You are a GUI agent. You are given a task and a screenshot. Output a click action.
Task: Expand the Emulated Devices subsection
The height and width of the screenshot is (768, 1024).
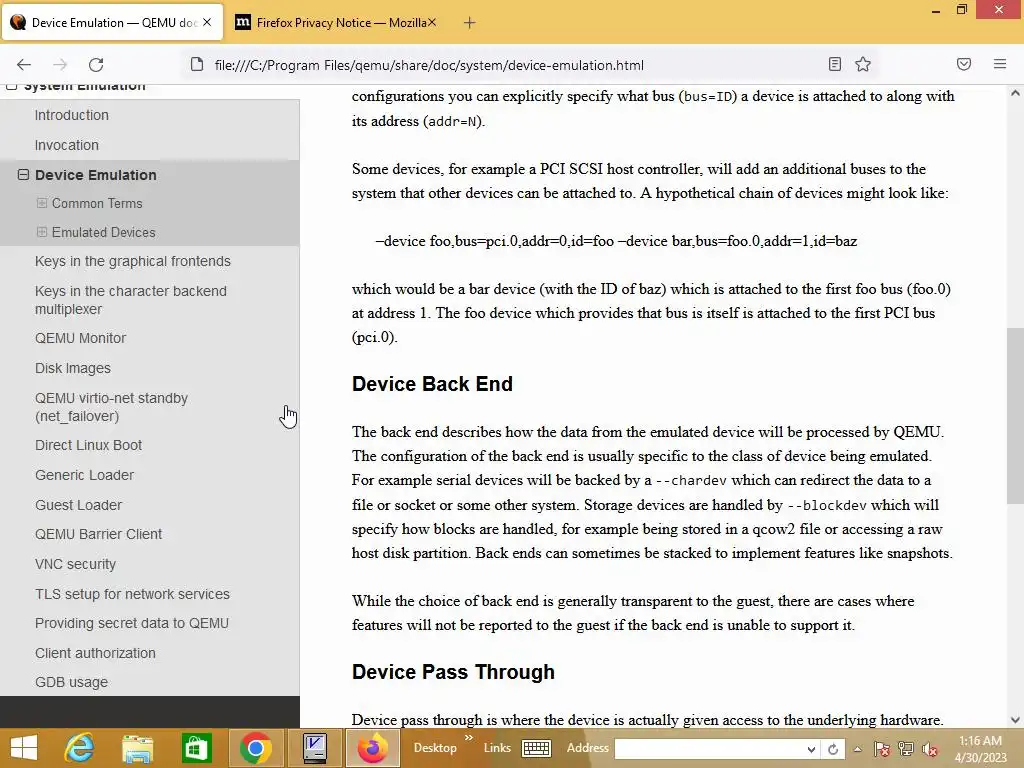point(42,232)
